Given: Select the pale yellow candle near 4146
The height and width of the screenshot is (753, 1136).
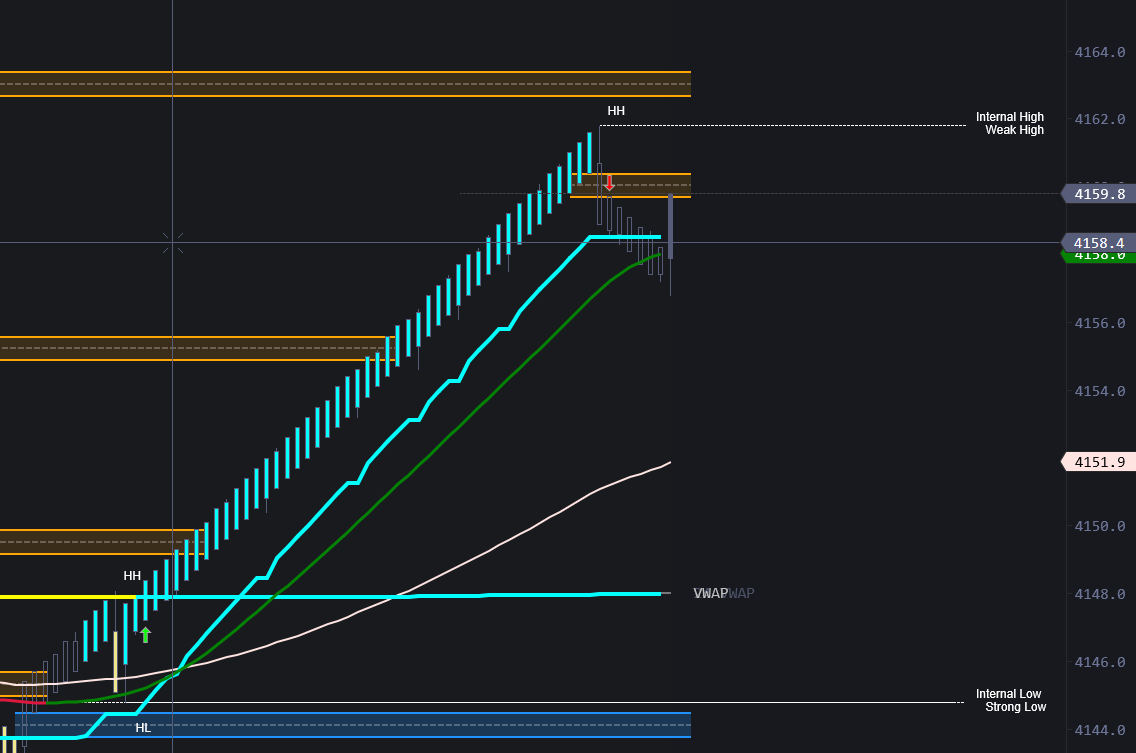Looking at the screenshot, I should pos(115,660).
